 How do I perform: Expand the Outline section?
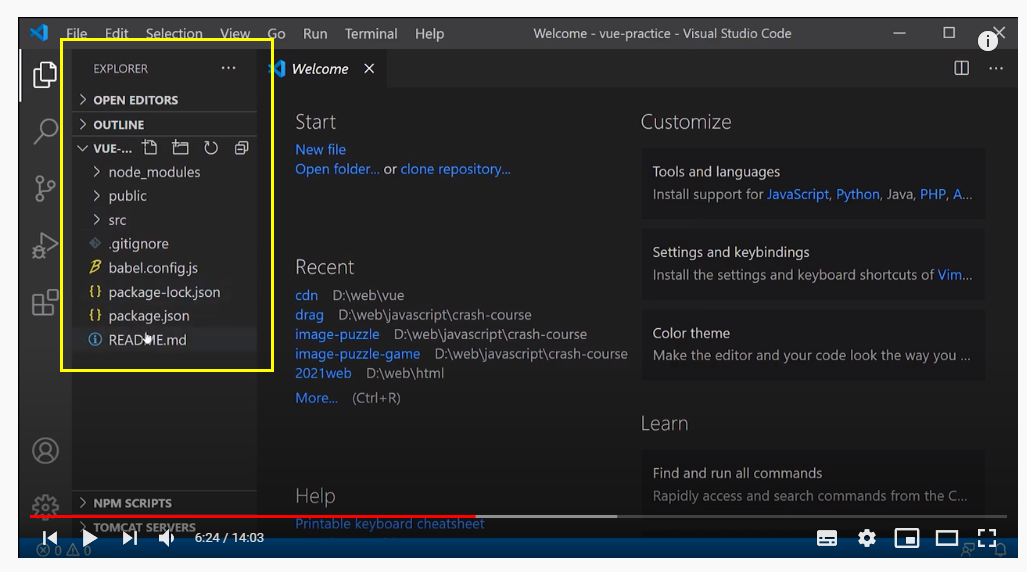(164, 124)
